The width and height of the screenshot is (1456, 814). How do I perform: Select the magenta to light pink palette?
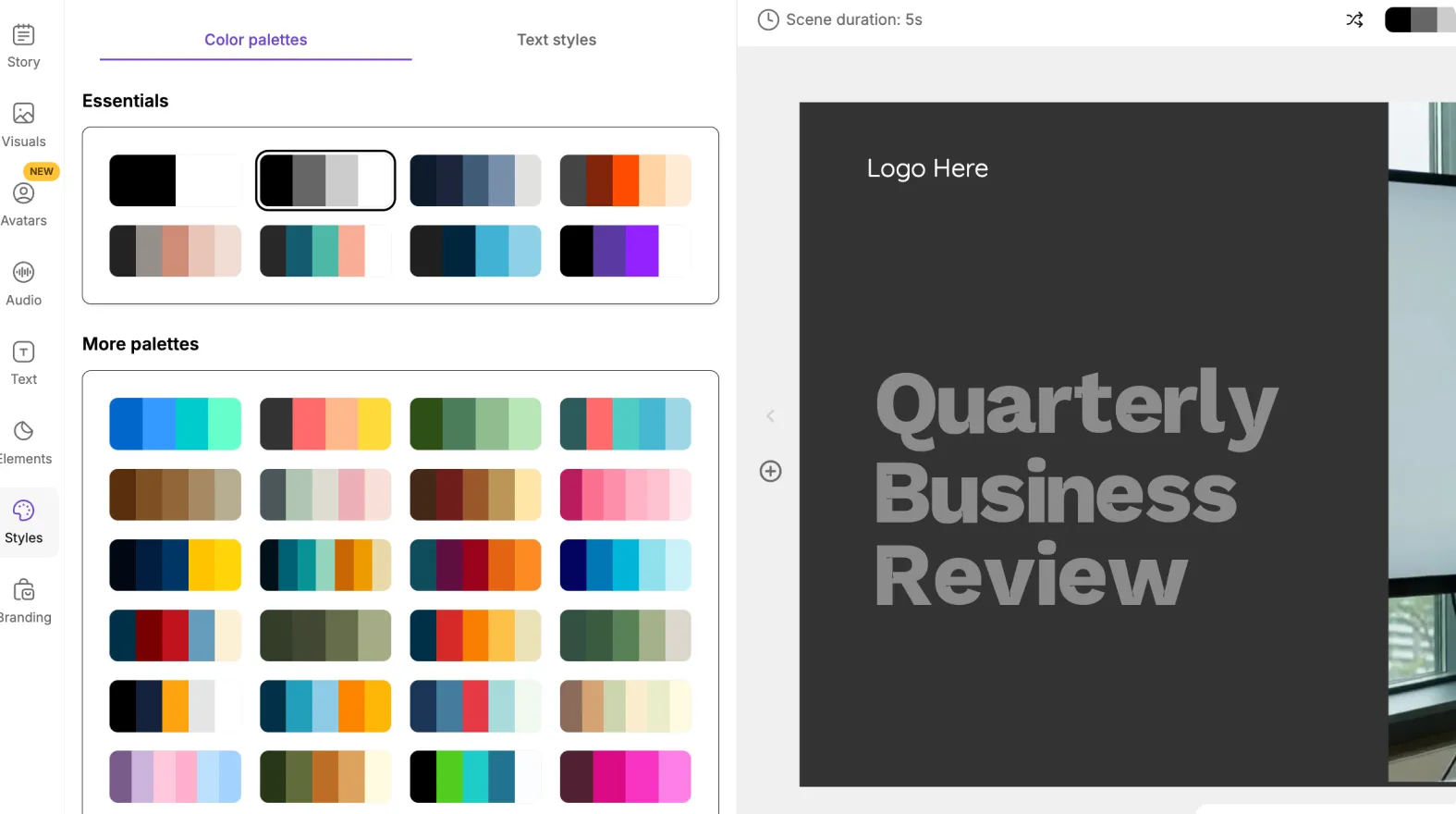(626, 495)
